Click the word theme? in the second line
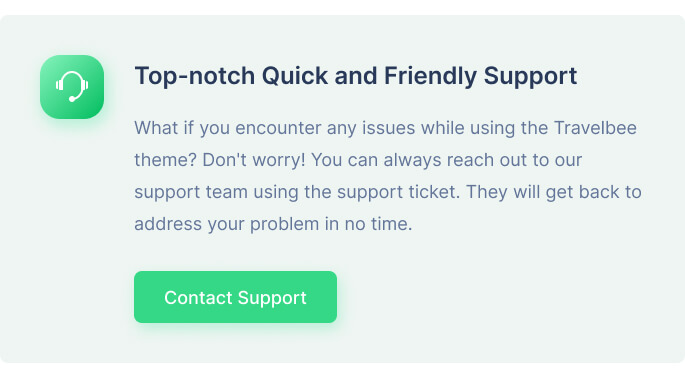Image resolution: width=685 pixels, height=378 pixels. point(166,160)
